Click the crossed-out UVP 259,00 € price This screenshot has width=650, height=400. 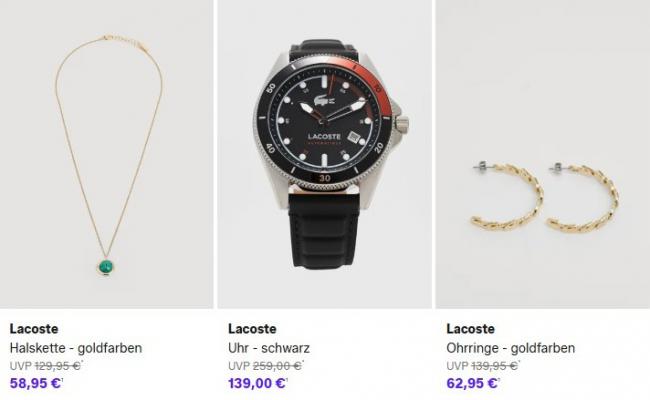(265, 366)
